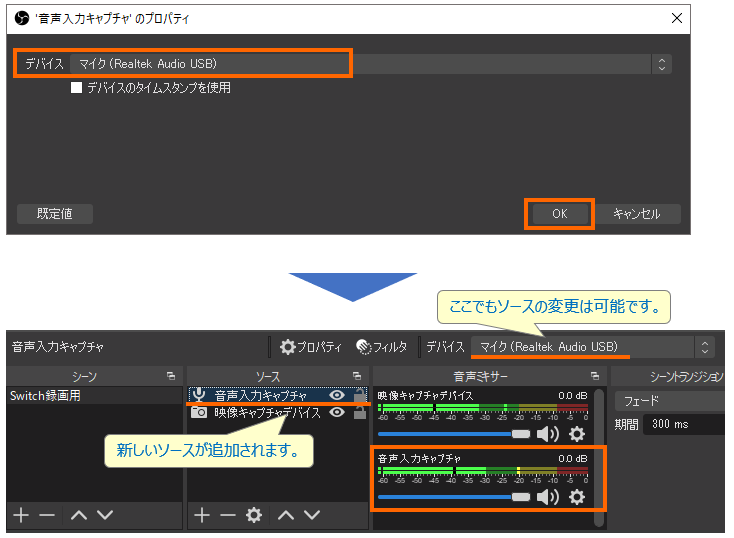Close the 音声入力キャプチャ properties dialog
Viewport: 734px width, 538px height.
(676, 18)
